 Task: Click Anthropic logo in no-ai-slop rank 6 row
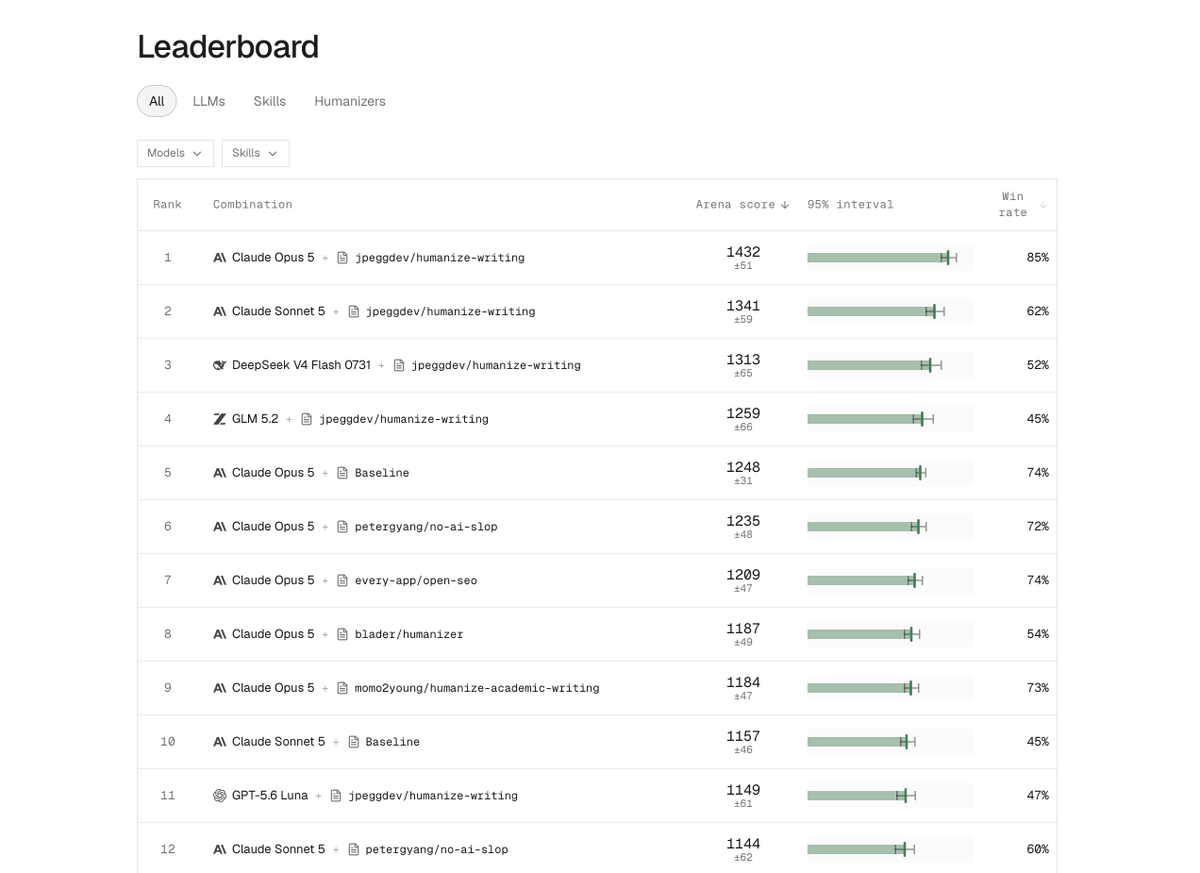pos(220,526)
